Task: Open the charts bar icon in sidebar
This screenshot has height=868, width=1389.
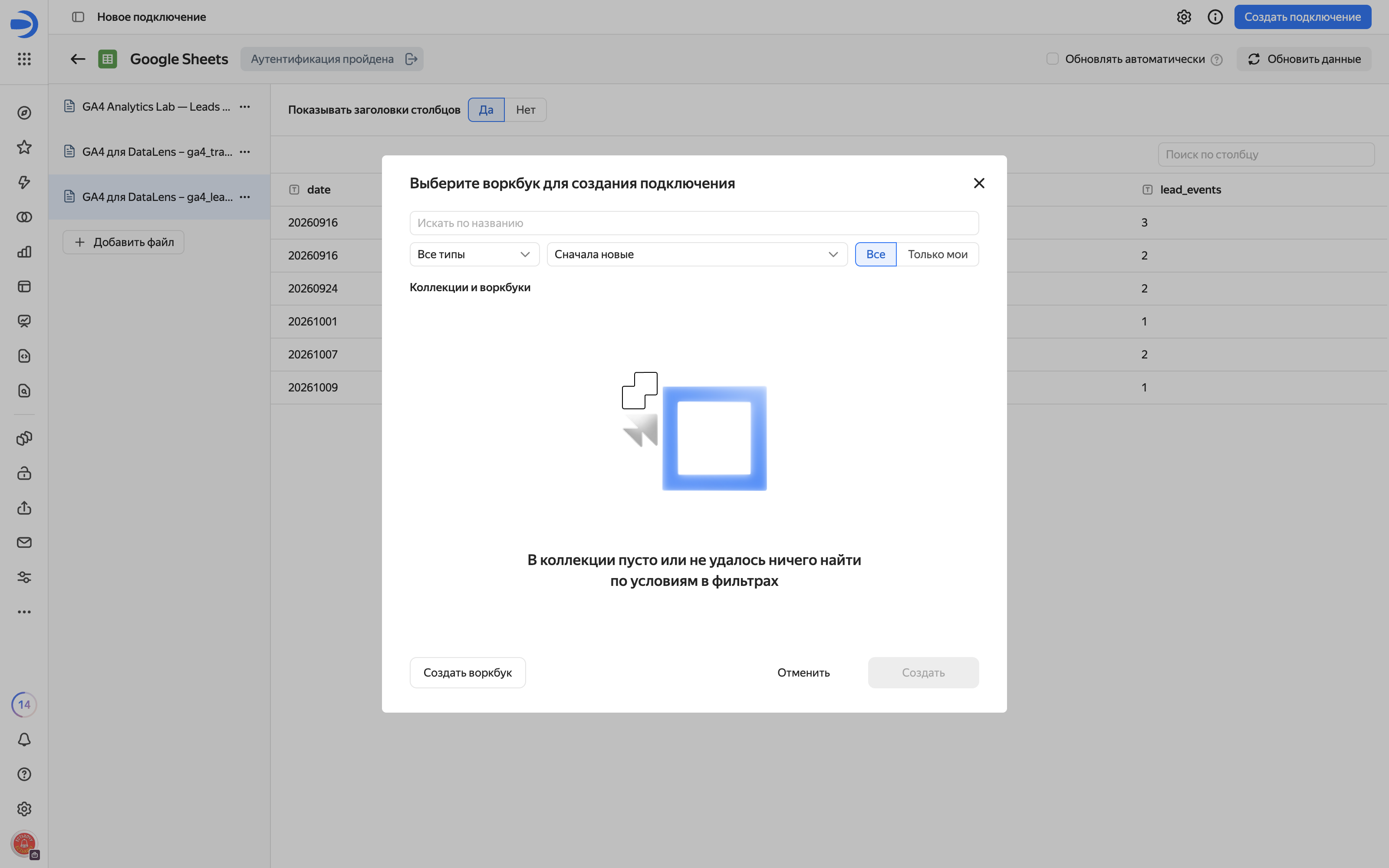Action: pyautogui.click(x=24, y=251)
